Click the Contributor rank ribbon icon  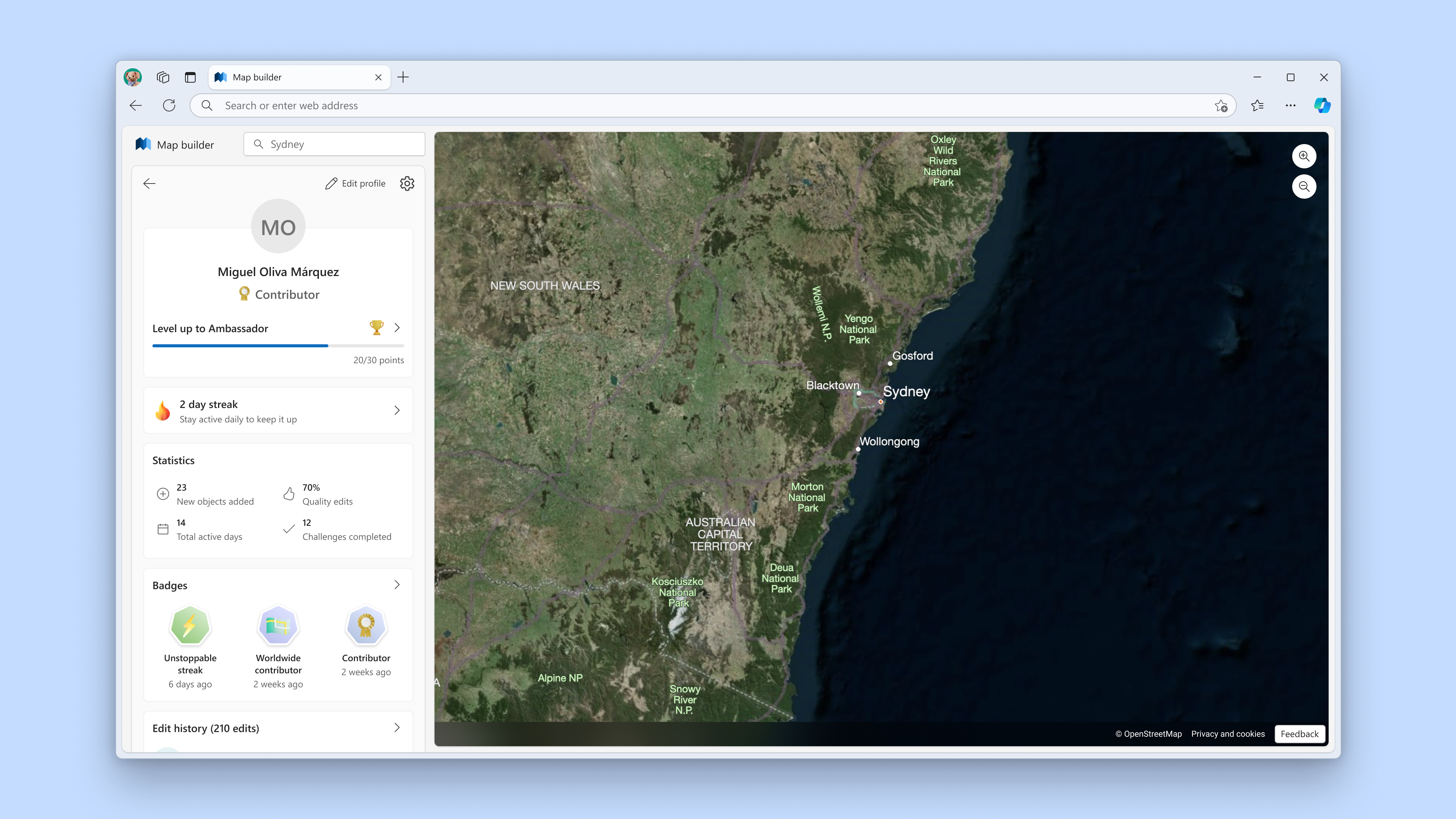pos(244,294)
